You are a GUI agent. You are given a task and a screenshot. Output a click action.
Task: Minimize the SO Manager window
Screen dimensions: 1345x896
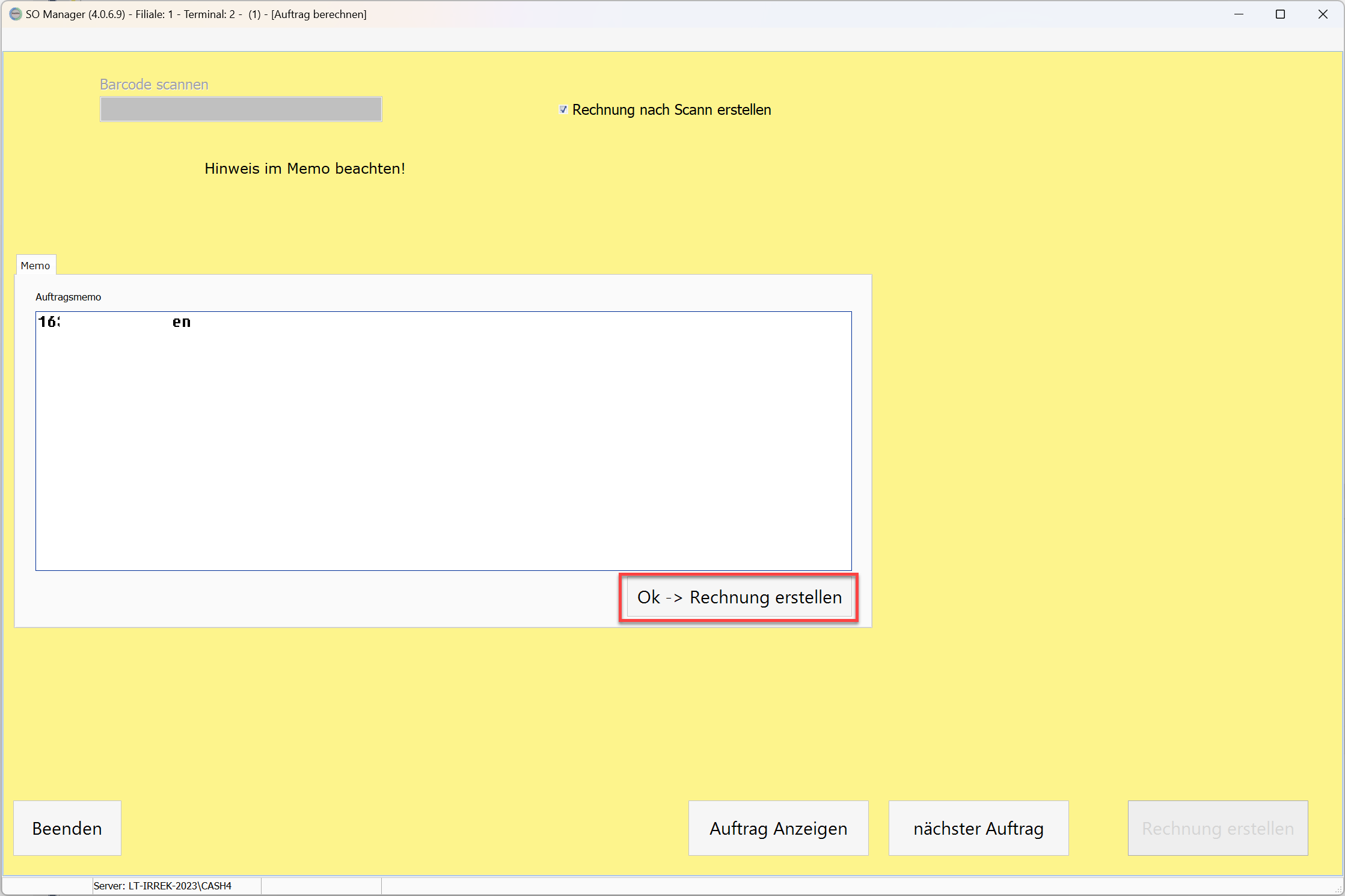1239,14
